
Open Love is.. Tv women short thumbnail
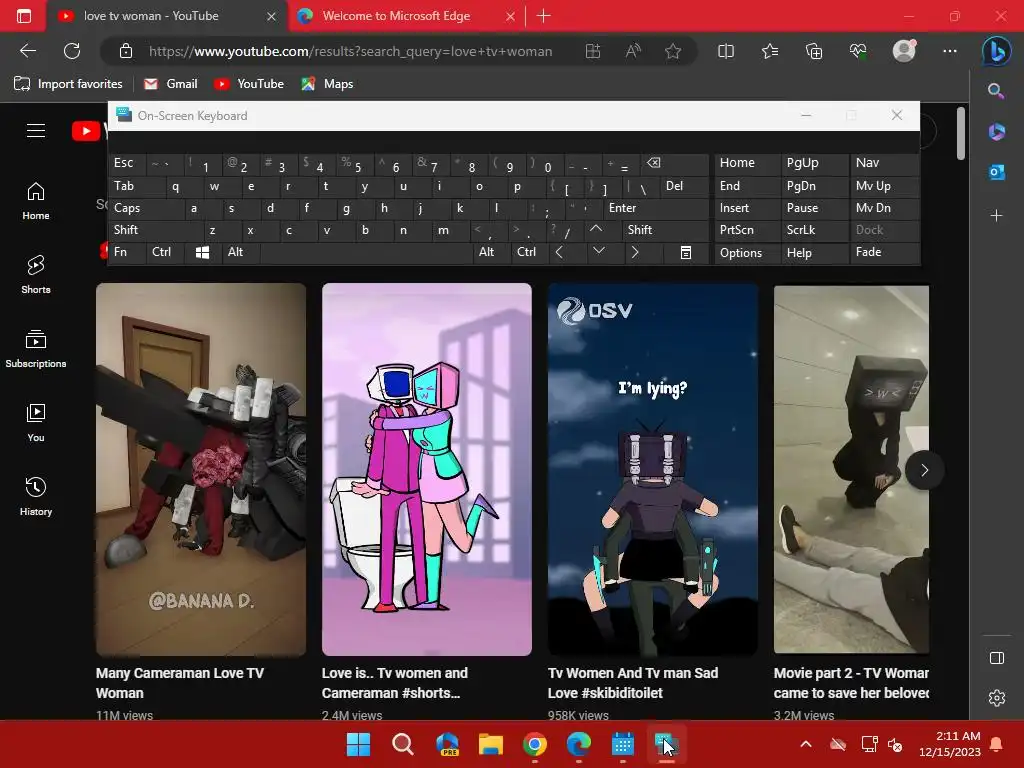coord(426,469)
